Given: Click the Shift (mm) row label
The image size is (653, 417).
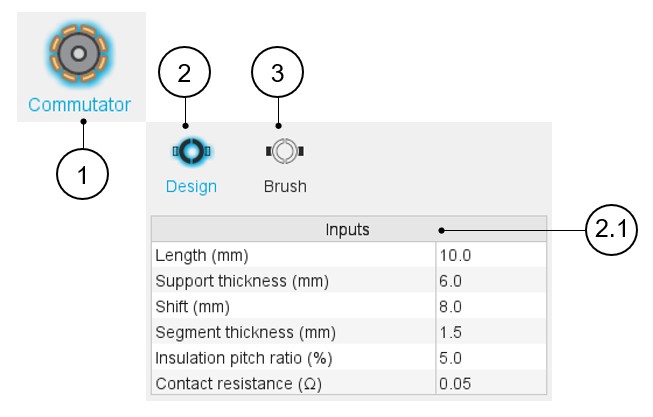Looking at the screenshot, I should tap(195, 306).
